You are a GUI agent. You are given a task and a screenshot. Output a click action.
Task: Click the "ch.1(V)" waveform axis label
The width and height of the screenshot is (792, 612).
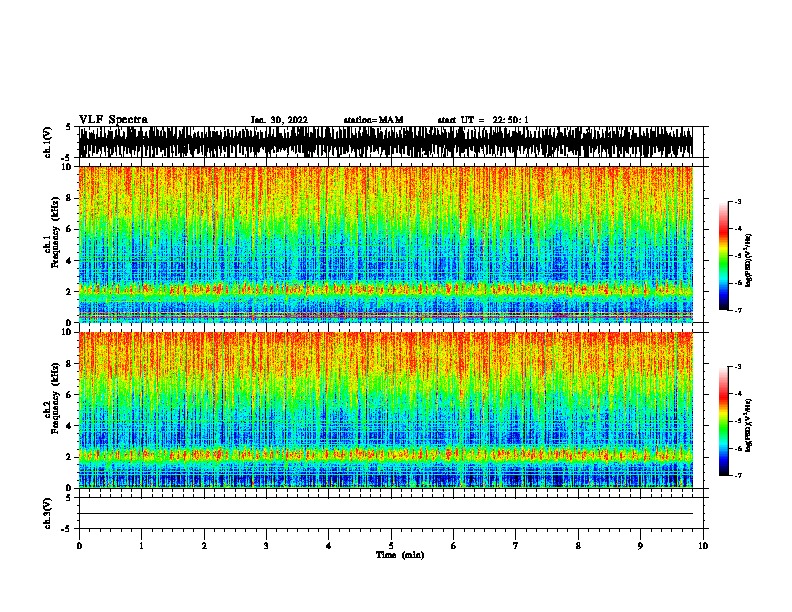coord(48,142)
